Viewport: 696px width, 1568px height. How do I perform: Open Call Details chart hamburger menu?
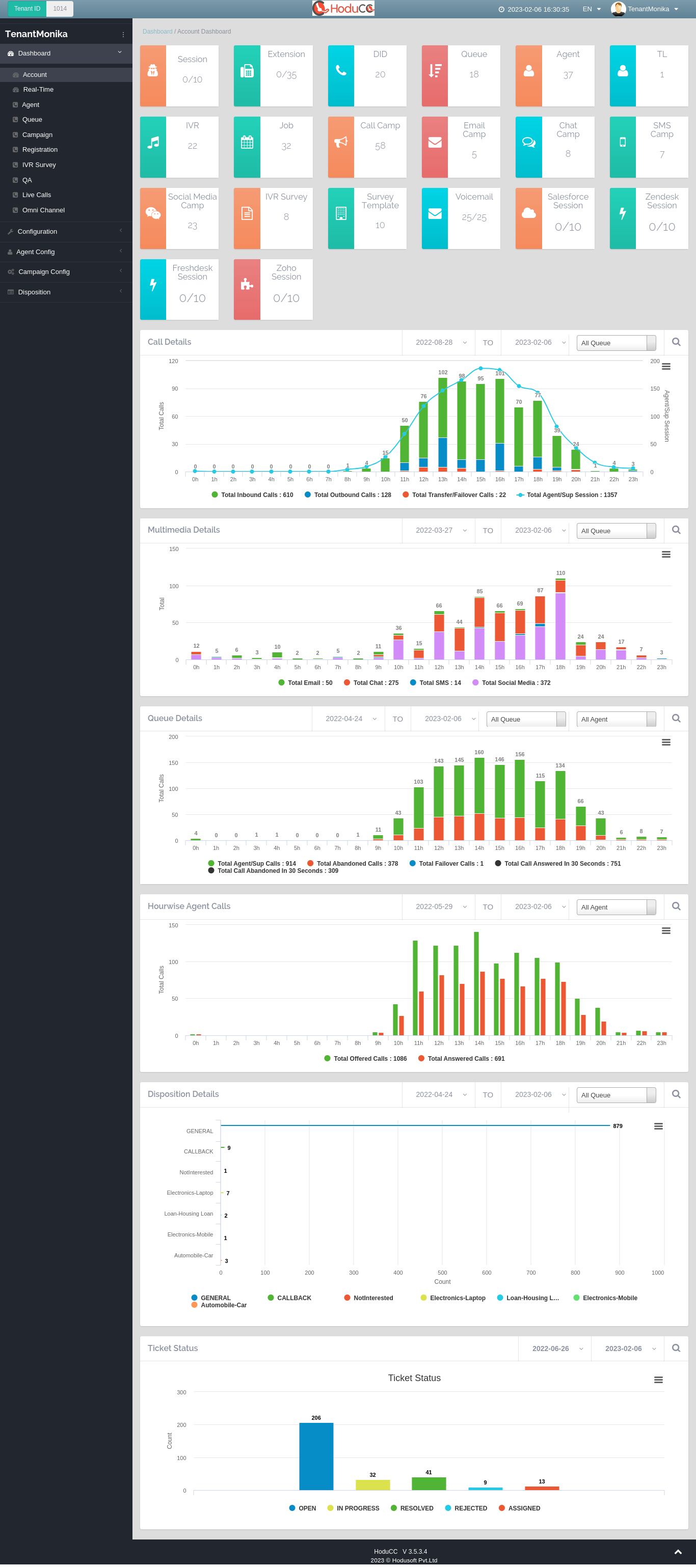click(666, 367)
